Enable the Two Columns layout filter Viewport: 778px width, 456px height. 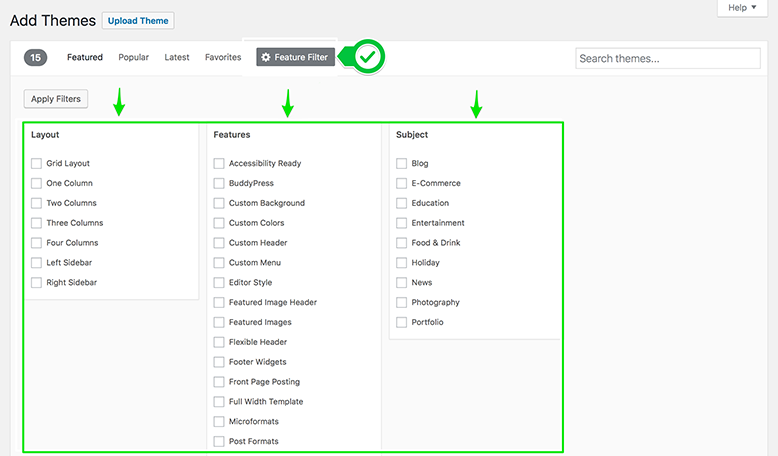pyautogui.click(x=36, y=203)
